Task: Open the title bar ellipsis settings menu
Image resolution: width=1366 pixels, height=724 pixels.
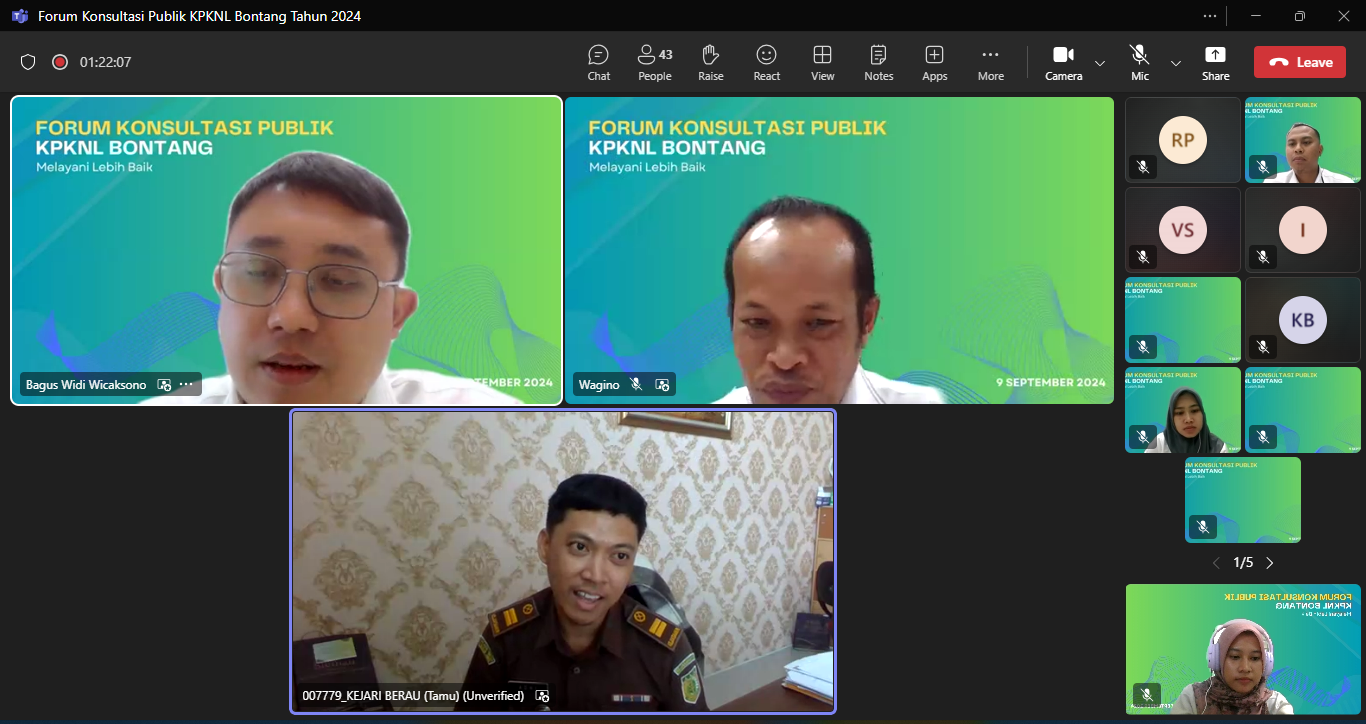Action: [x=1210, y=16]
